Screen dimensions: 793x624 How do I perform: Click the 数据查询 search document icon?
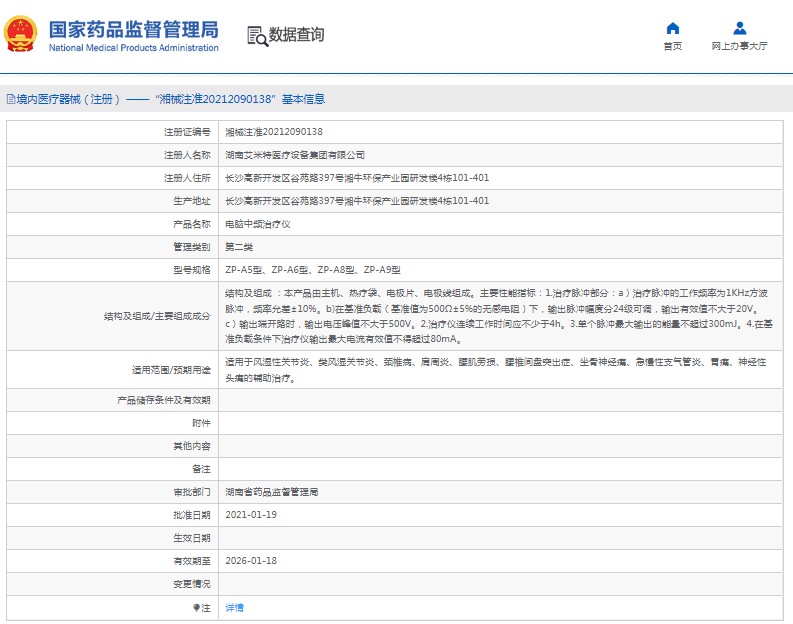tap(257, 36)
